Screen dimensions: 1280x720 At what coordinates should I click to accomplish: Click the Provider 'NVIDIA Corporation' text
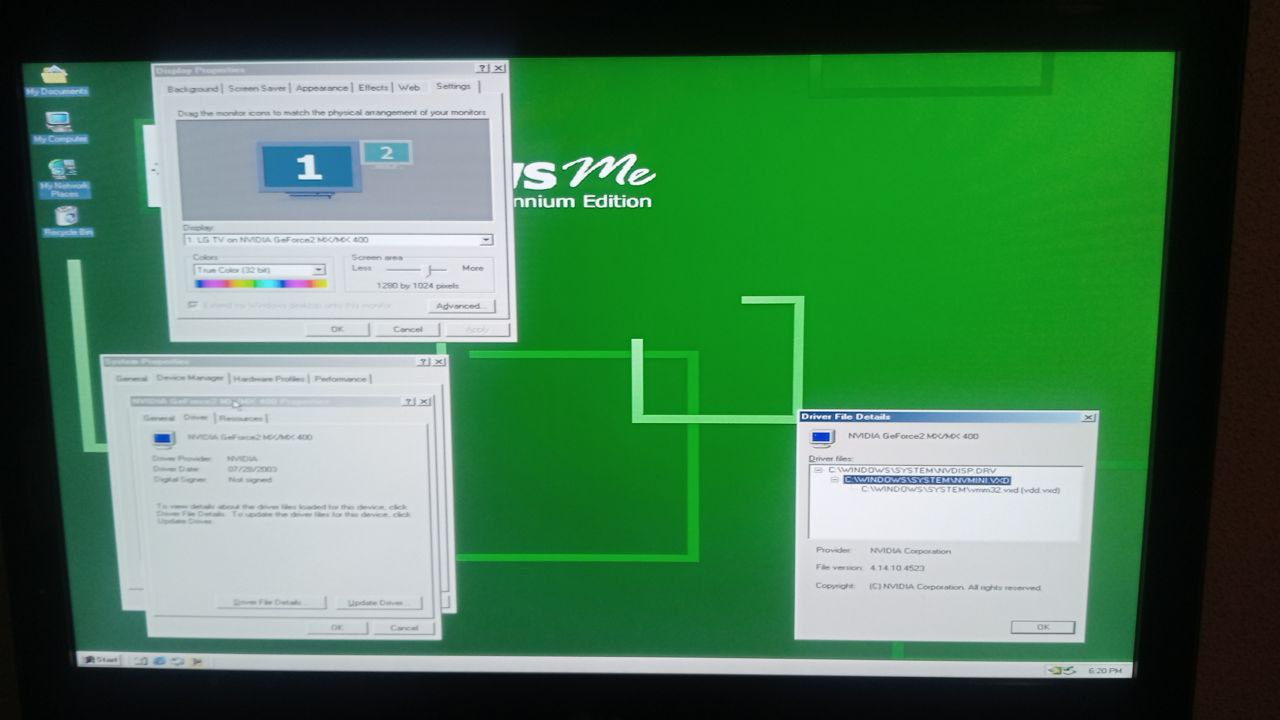(x=910, y=551)
